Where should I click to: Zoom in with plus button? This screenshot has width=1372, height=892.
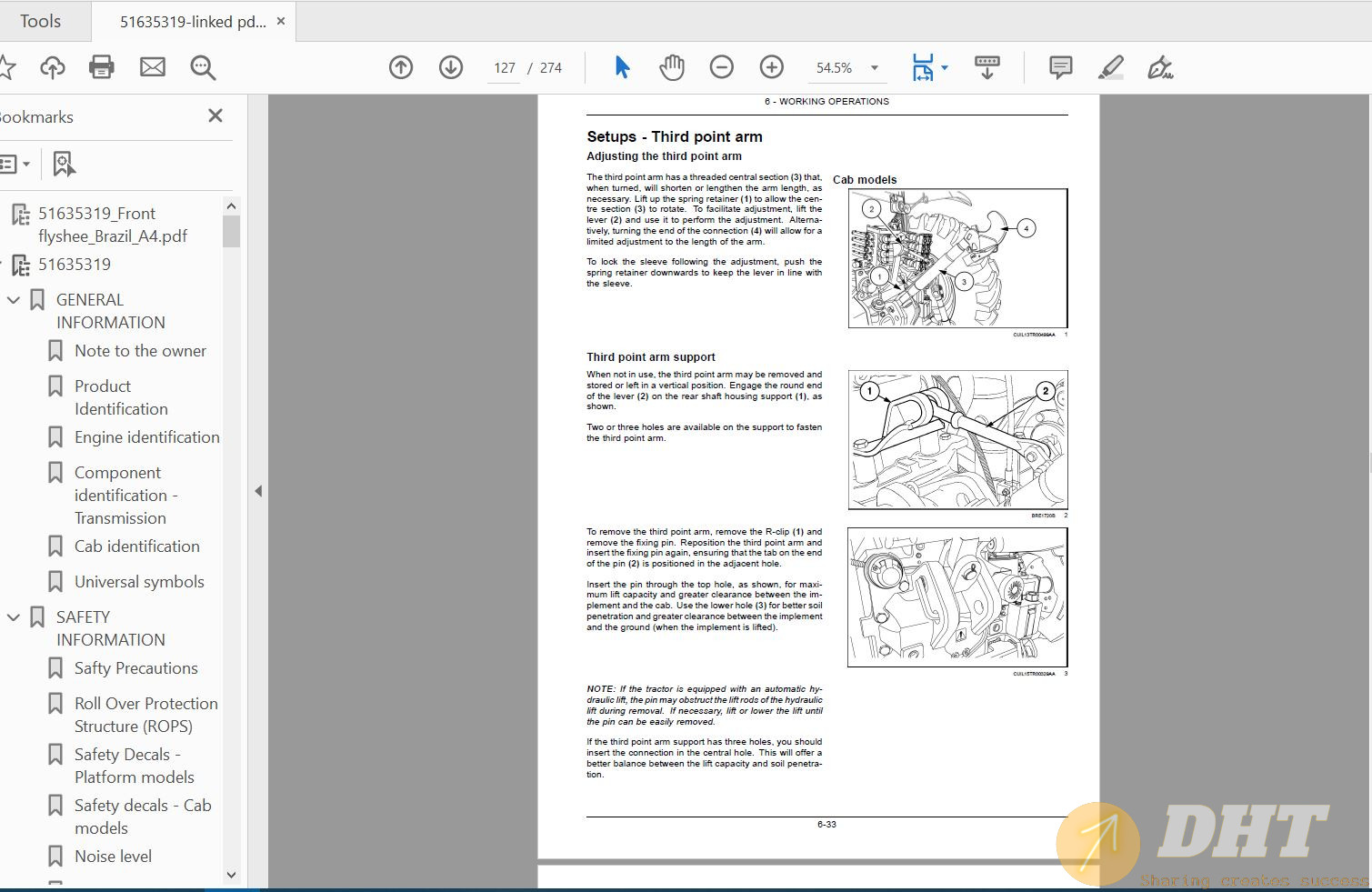(772, 67)
